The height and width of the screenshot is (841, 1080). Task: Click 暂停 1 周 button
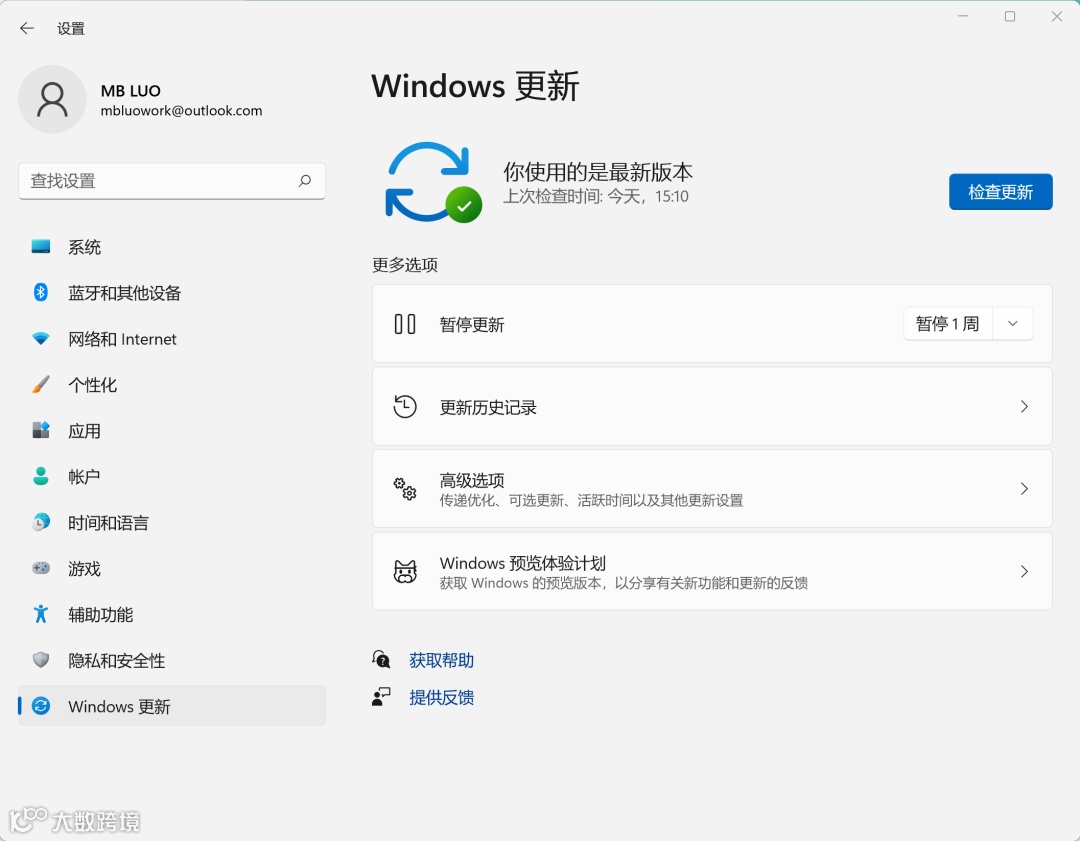tap(948, 324)
